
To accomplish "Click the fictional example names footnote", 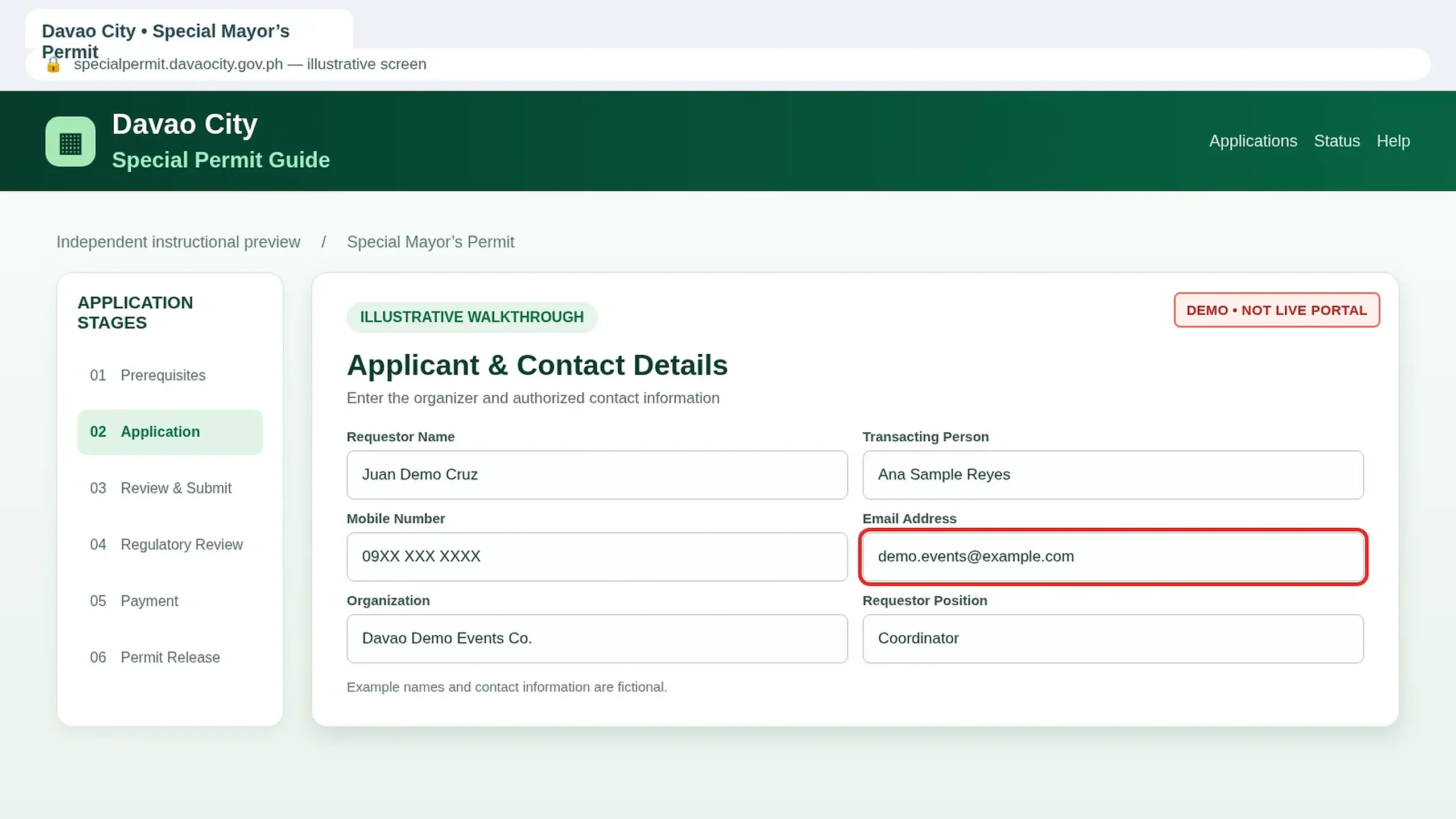I will click(x=507, y=687).
